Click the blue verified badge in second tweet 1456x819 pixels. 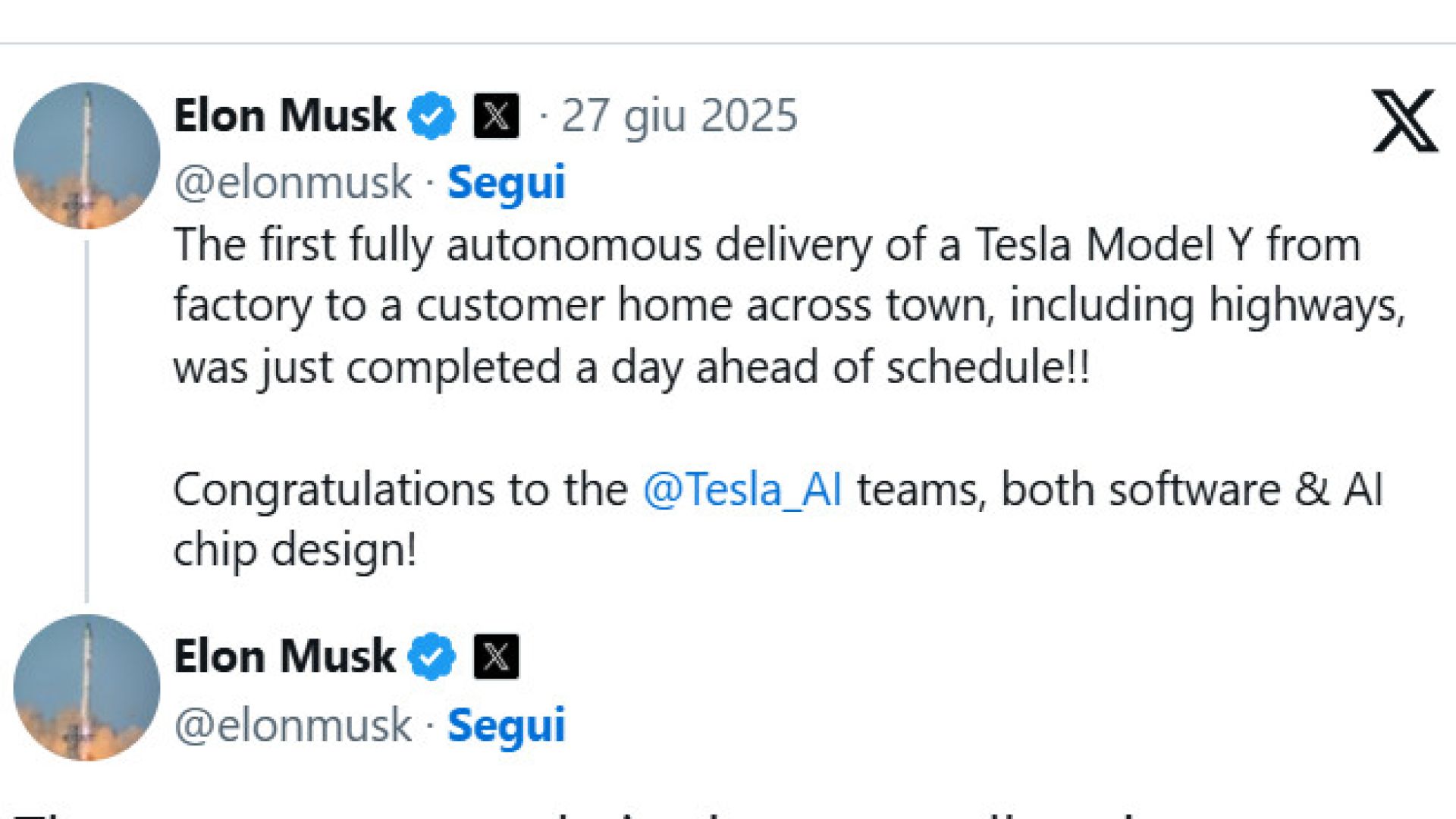pos(431,657)
